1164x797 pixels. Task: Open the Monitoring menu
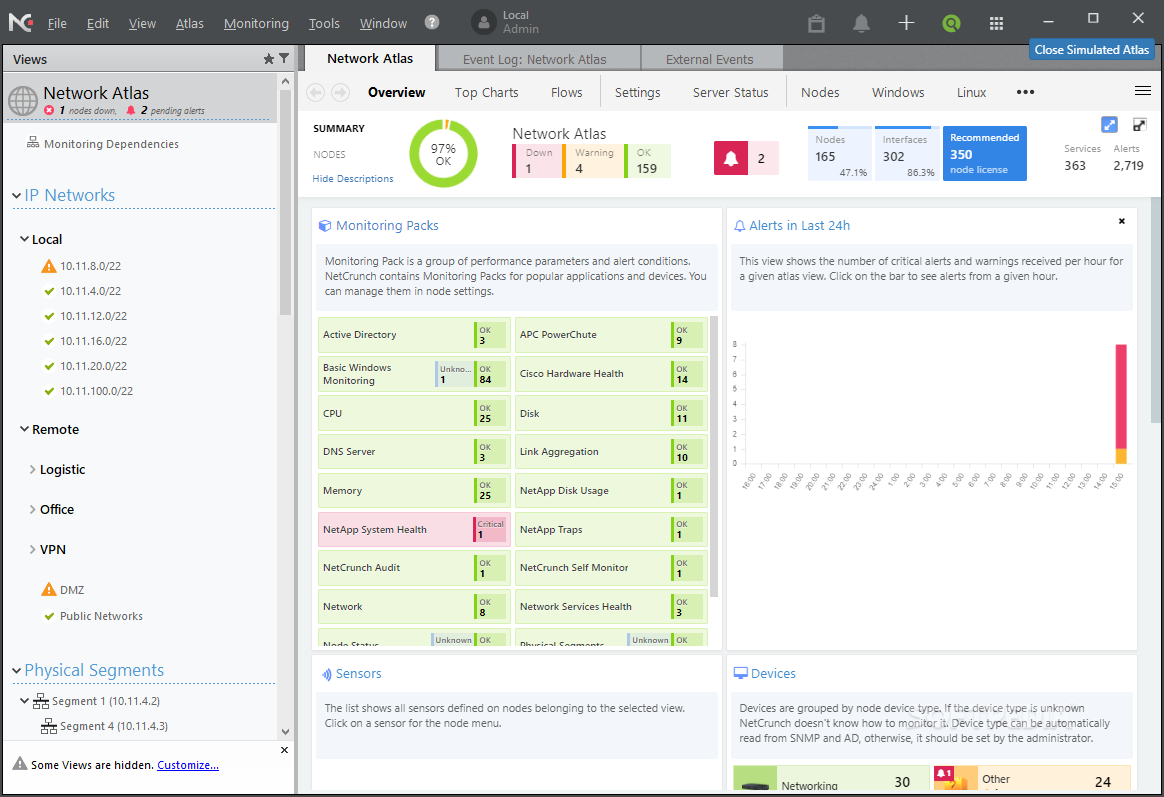[x=256, y=24]
